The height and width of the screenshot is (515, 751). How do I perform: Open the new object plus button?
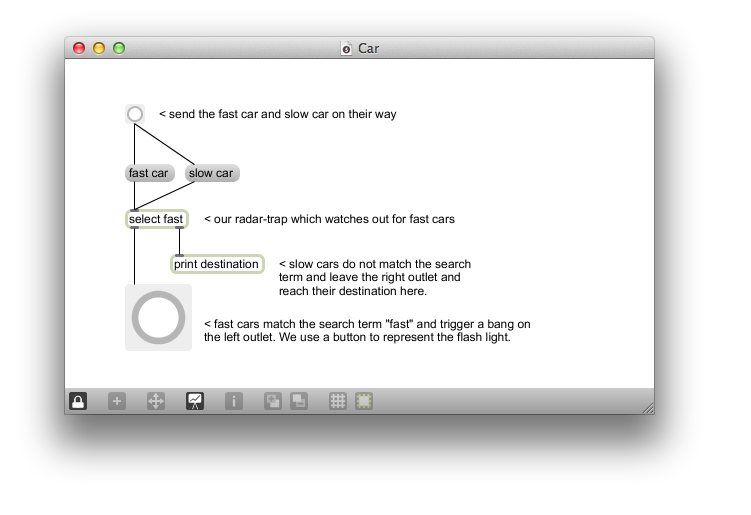pyautogui.click(x=117, y=401)
